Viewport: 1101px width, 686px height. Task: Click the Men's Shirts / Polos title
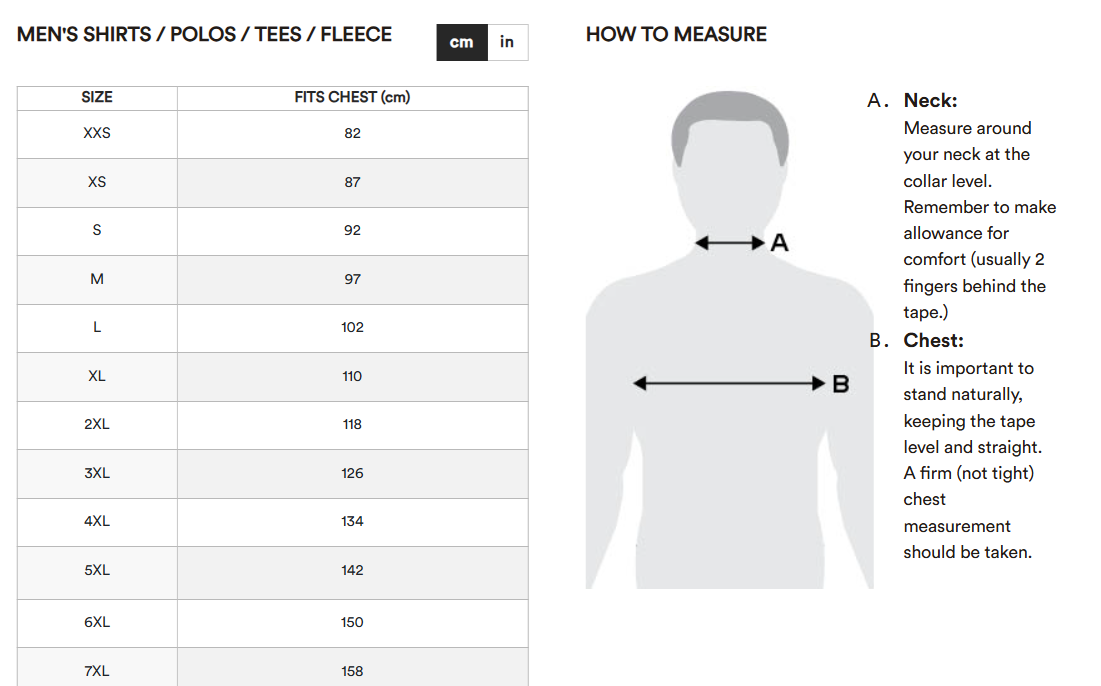pos(204,34)
